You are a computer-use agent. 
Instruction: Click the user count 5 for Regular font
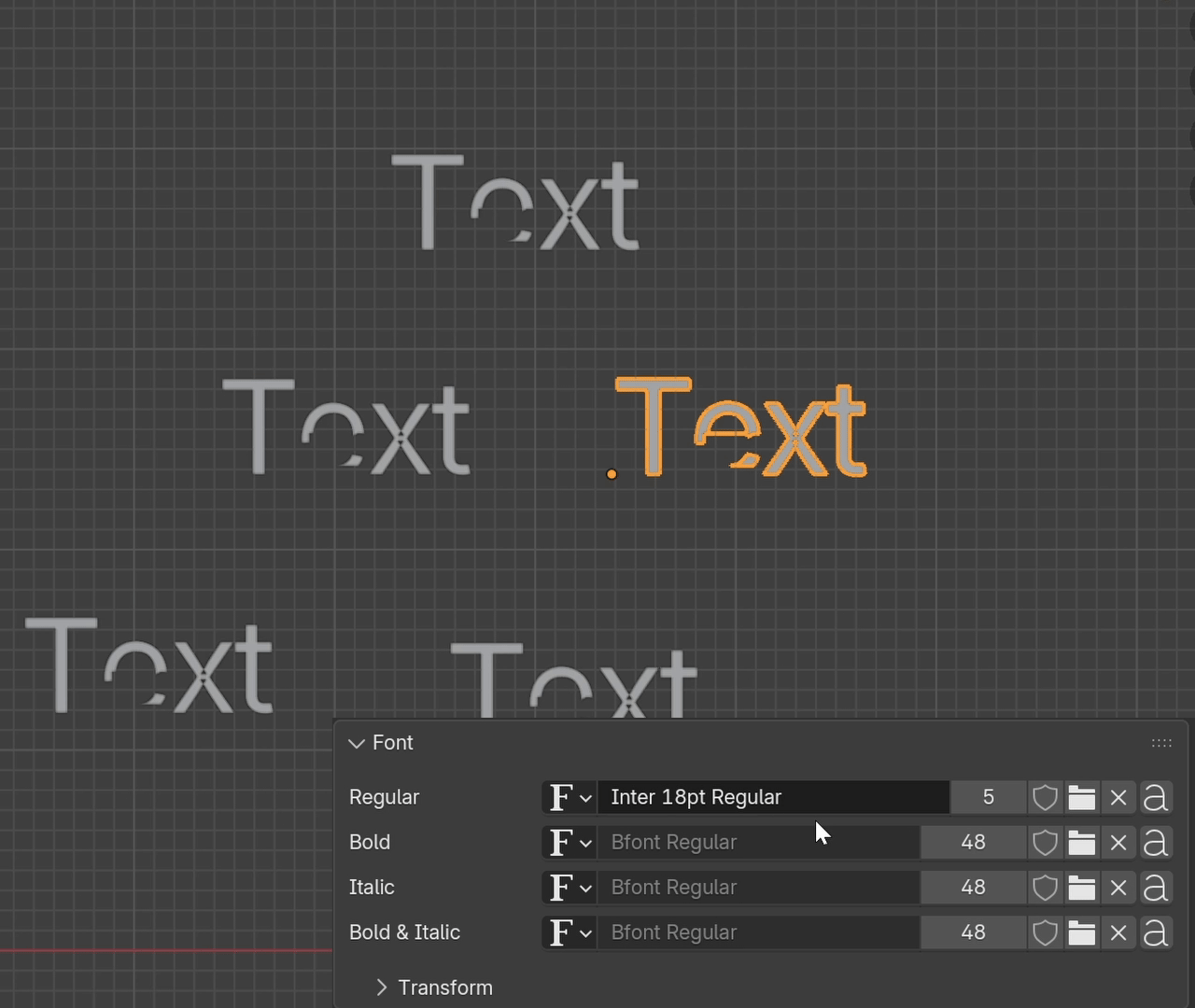coord(989,797)
